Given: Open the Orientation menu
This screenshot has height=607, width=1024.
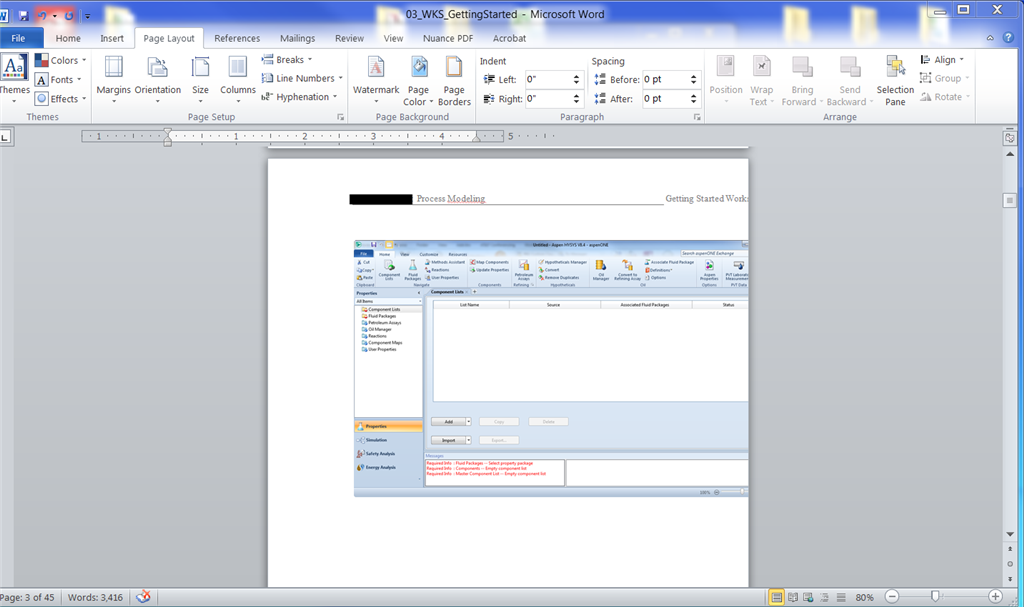Looking at the screenshot, I should 157,80.
